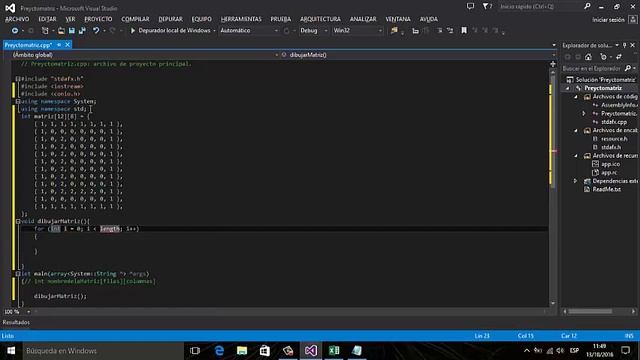Select app.ico in Solution Explorer
The width and height of the screenshot is (640, 360).
pyautogui.click(x=610, y=164)
